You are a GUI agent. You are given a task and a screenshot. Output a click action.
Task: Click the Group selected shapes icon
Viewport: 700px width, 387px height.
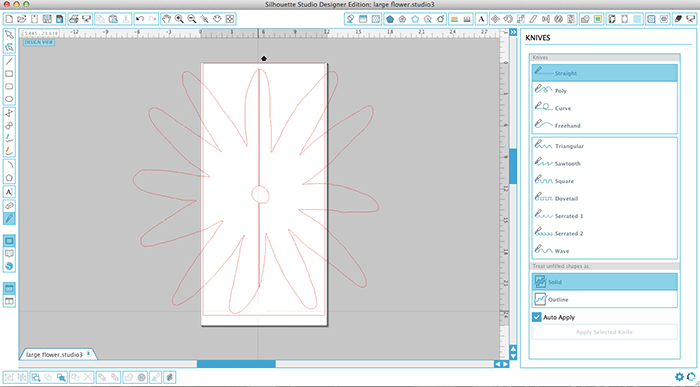(9, 377)
